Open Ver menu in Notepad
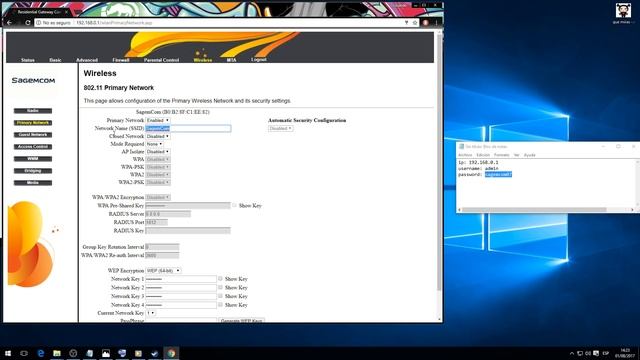640x360 pixels. coord(516,155)
